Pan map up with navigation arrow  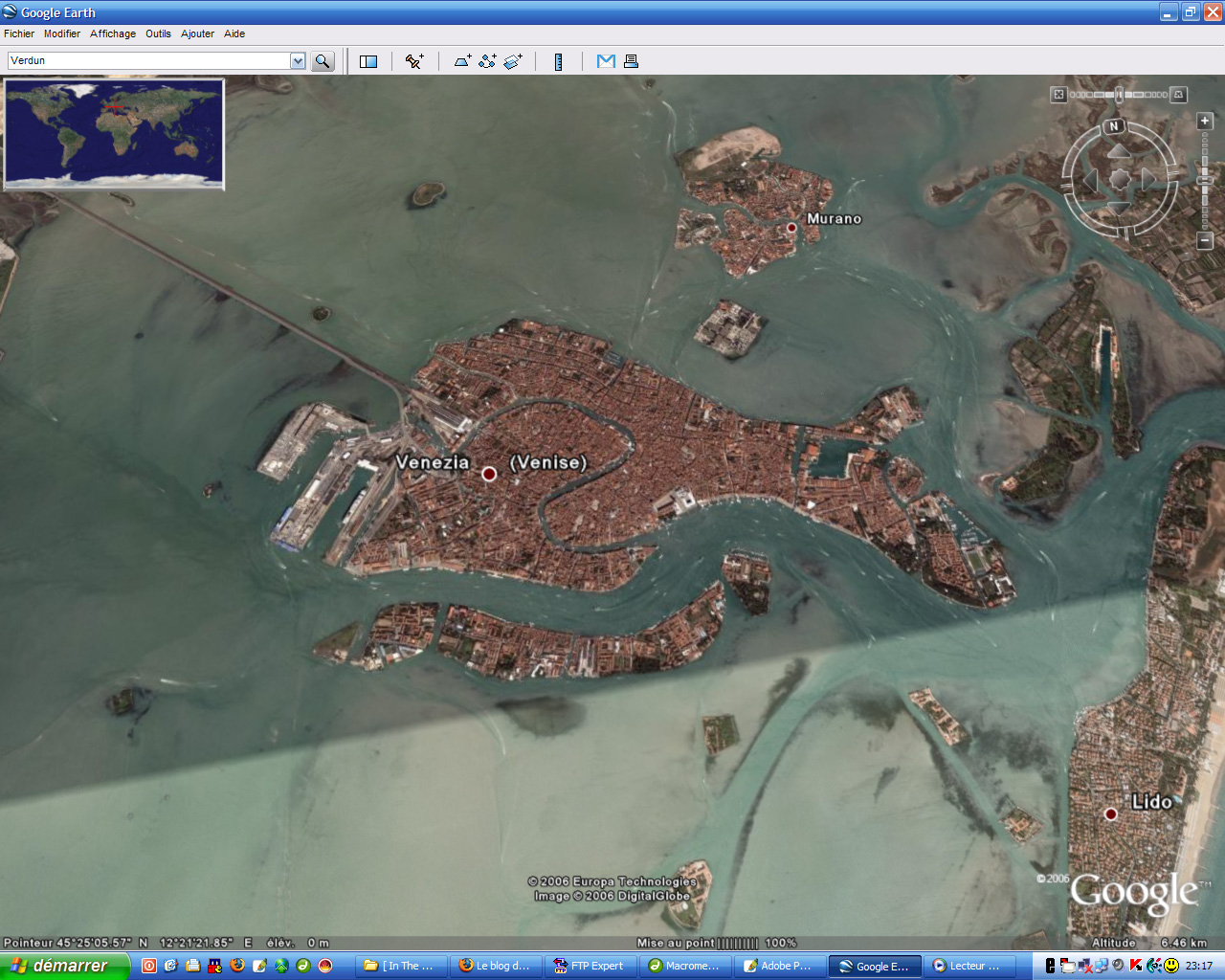click(x=1119, y=151)
